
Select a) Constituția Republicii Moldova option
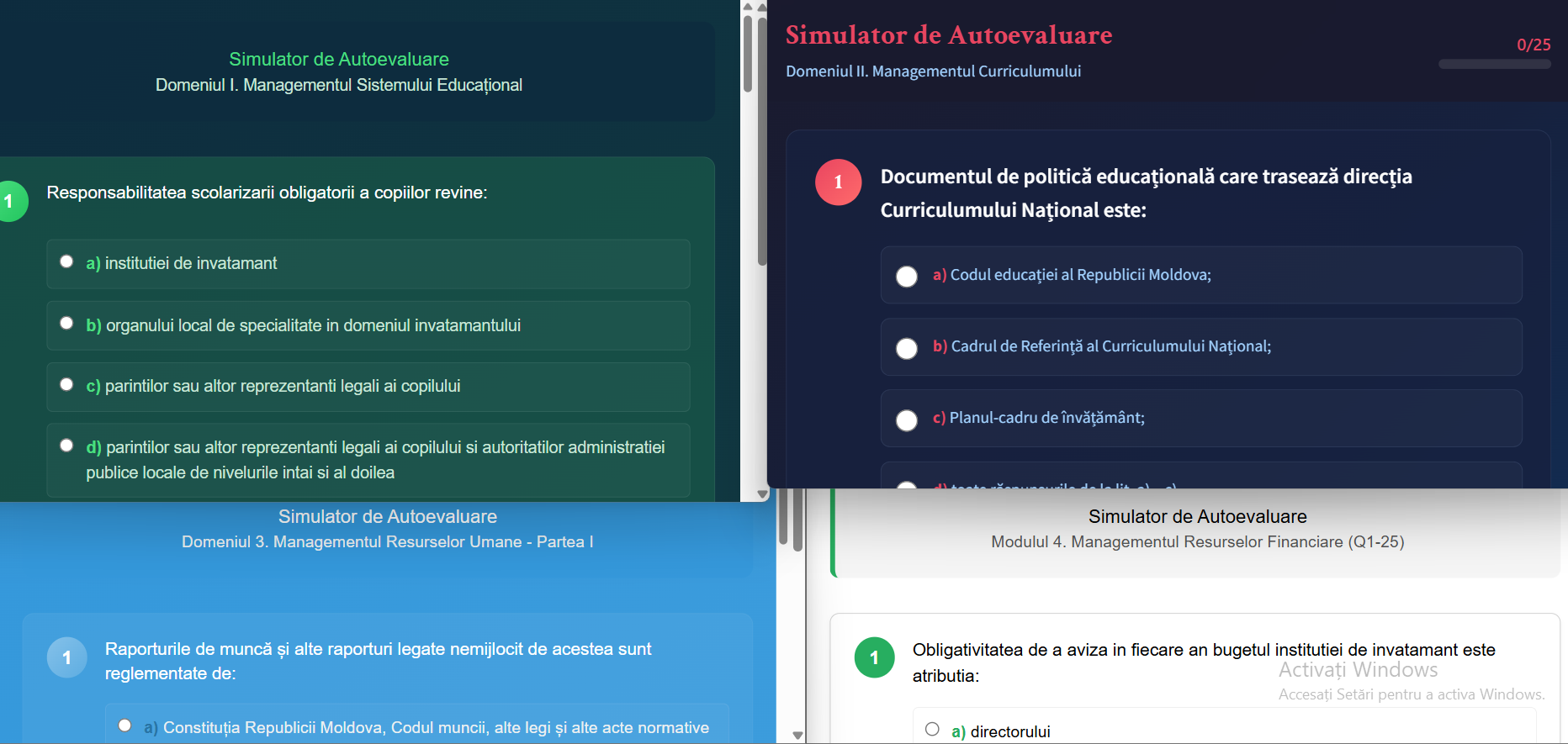124,726
